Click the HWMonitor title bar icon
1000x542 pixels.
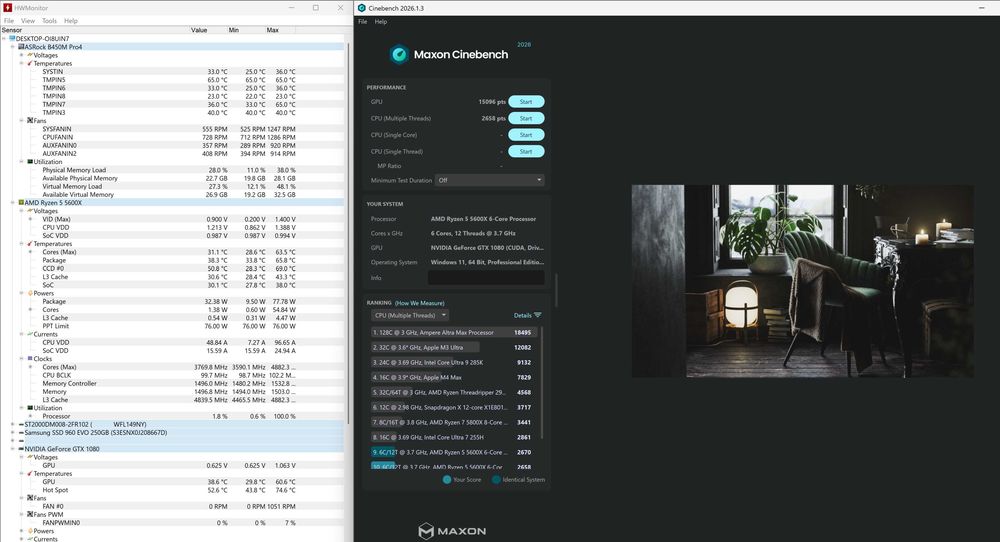click(x=8, y=8)
